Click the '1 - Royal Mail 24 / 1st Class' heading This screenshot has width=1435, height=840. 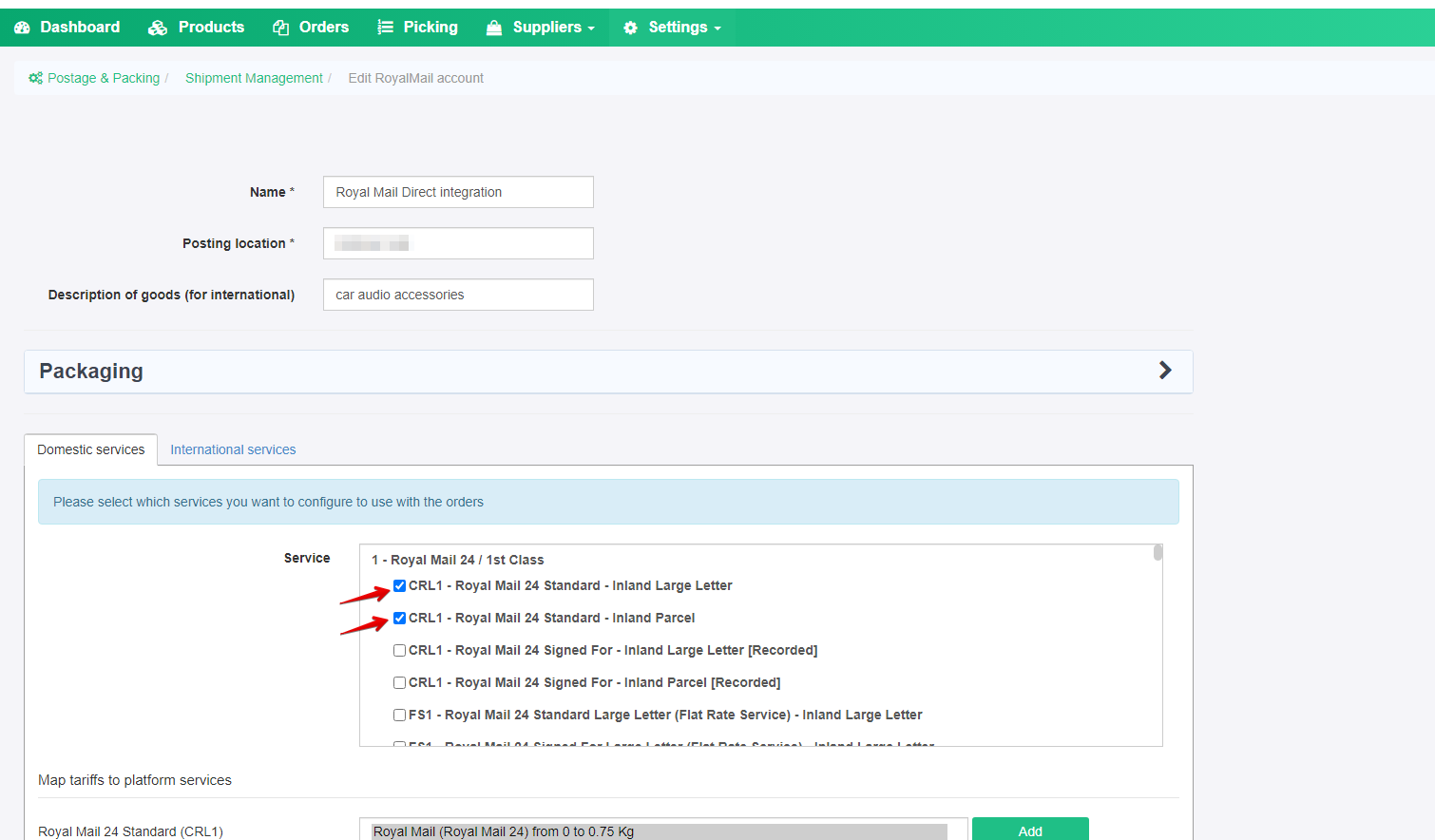pos(458,560)
